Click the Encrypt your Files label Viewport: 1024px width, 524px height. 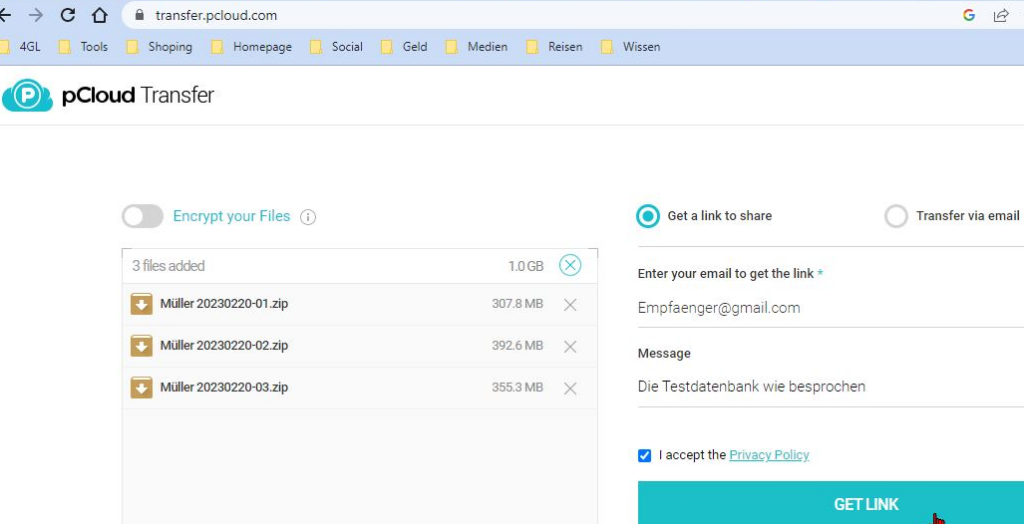click(231, 216)
